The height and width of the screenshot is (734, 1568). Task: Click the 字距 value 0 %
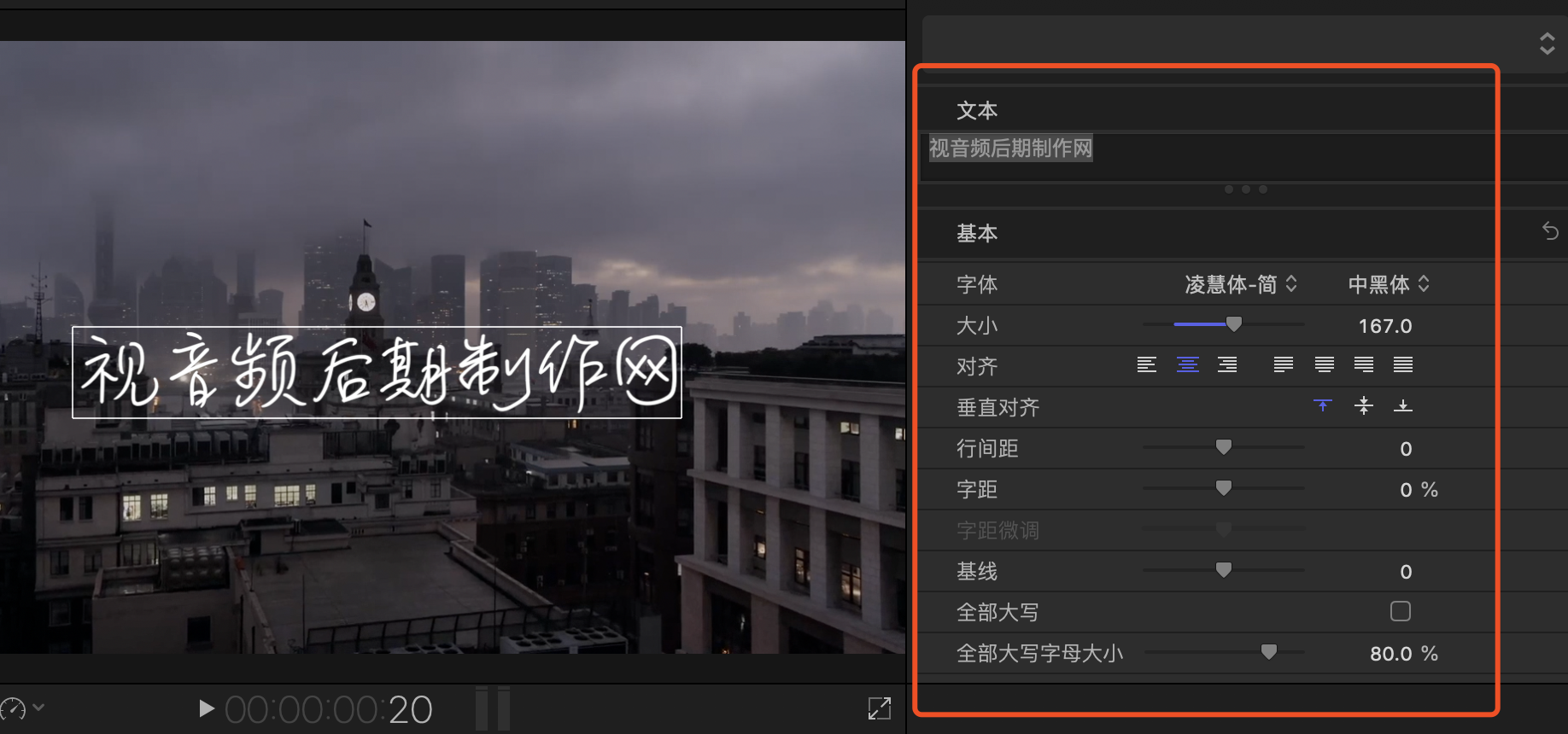[1419, 490]
